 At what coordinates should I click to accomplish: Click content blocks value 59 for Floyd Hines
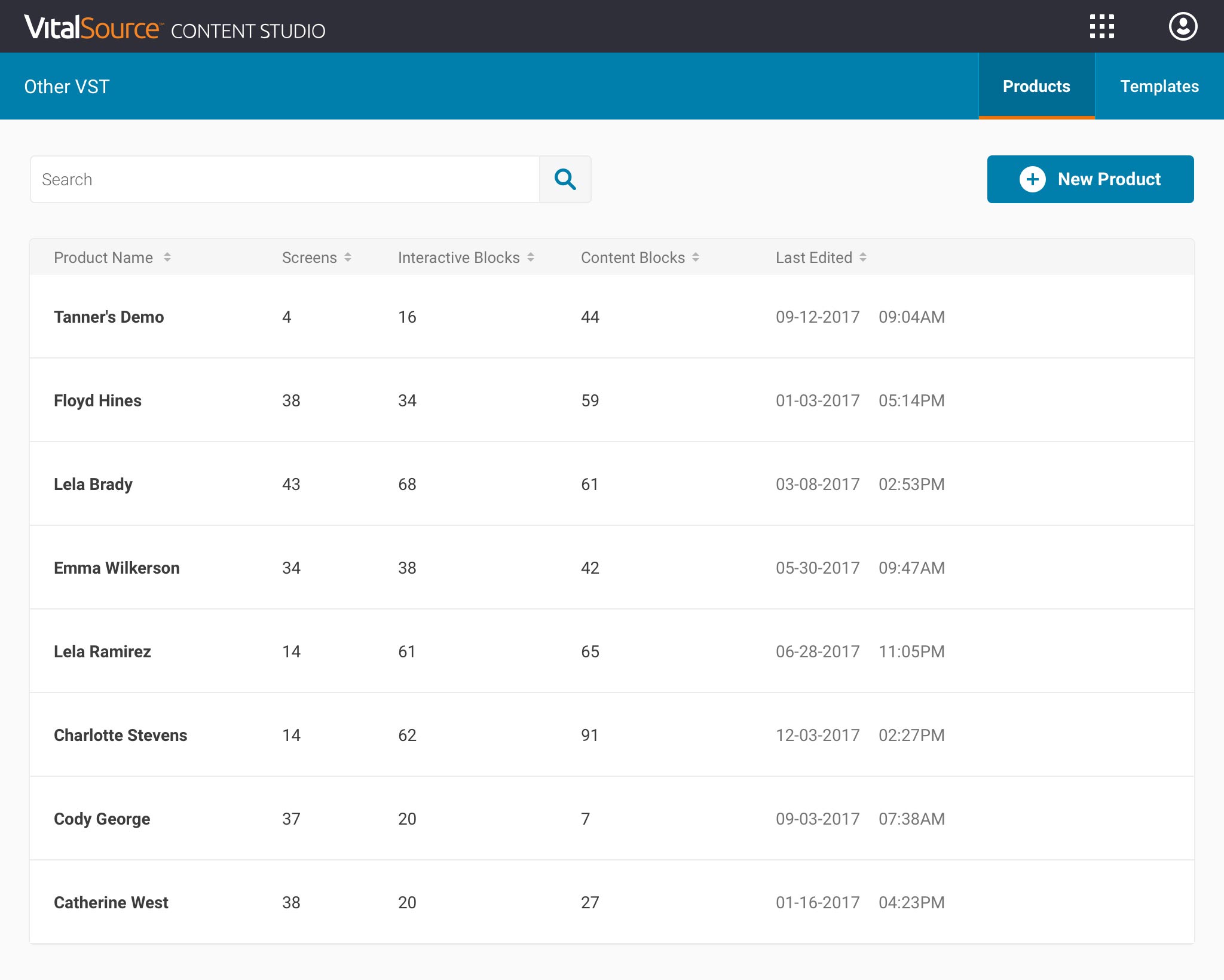[590, 400]
